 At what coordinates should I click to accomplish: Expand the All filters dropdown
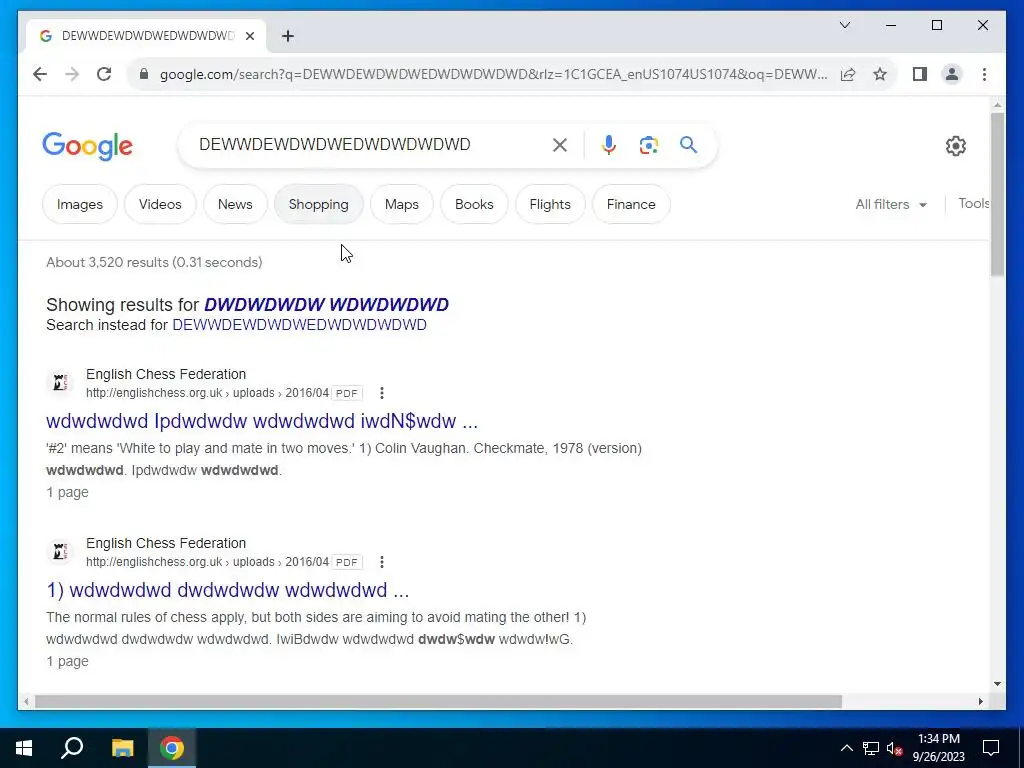pyautogui.click(x=891, y=204)
